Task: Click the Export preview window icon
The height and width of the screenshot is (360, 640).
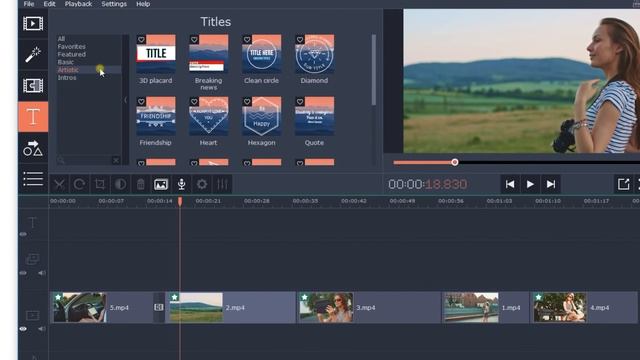Action: click(623, 184)
